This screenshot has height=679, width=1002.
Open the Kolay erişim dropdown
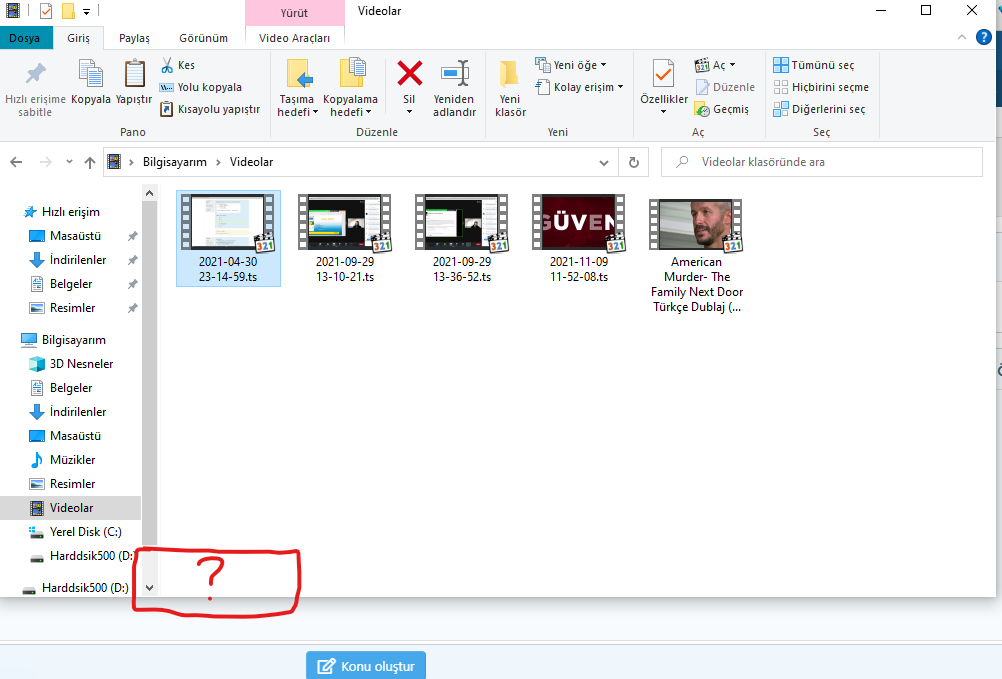tap(579, 88)
